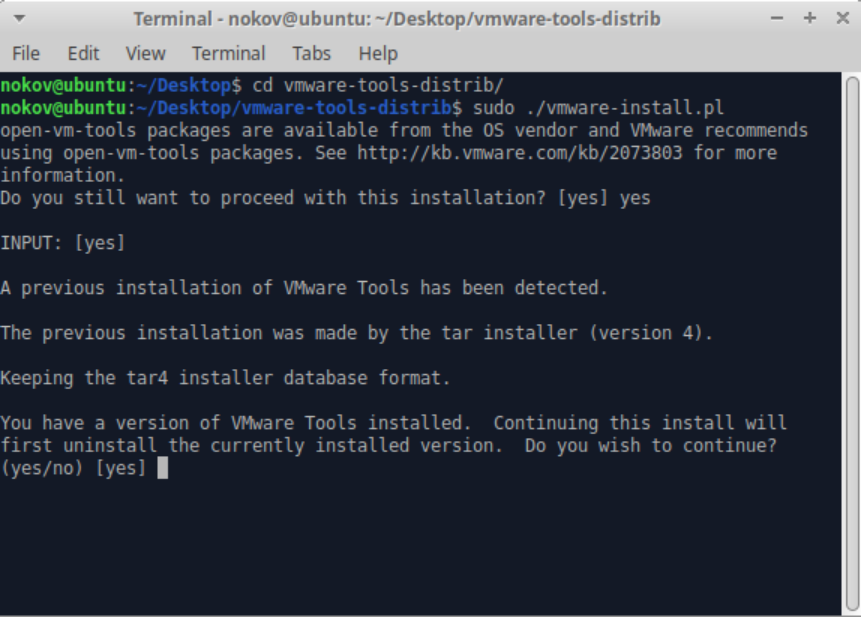Open the window menu arrow in title bar

point(19,19)
